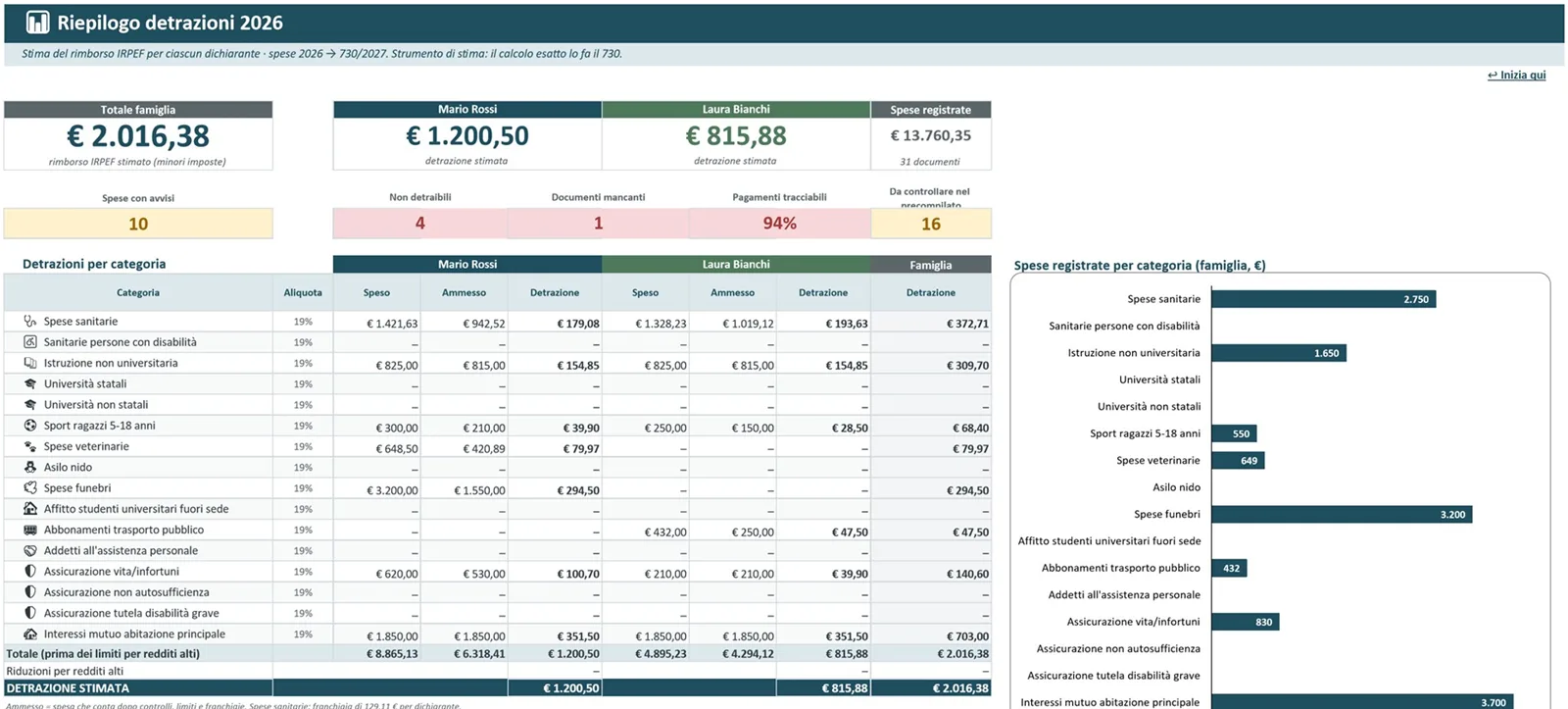Click the paw icon for Spese veterinarie

point(30,446)
